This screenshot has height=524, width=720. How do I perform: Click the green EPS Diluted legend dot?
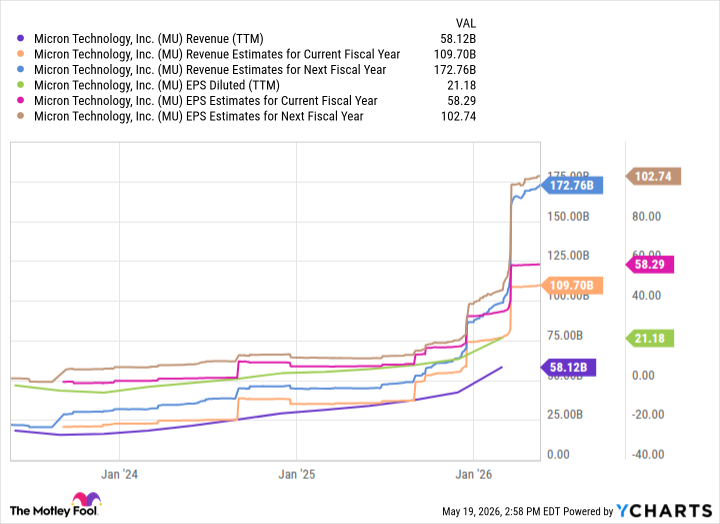point(20,85)
